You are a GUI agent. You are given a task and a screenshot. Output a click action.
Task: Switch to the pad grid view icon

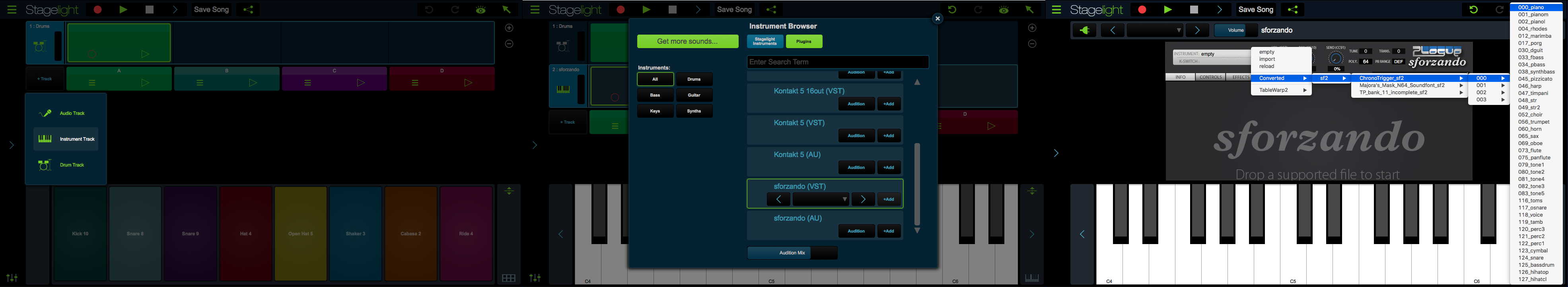[x=509, y=278]
